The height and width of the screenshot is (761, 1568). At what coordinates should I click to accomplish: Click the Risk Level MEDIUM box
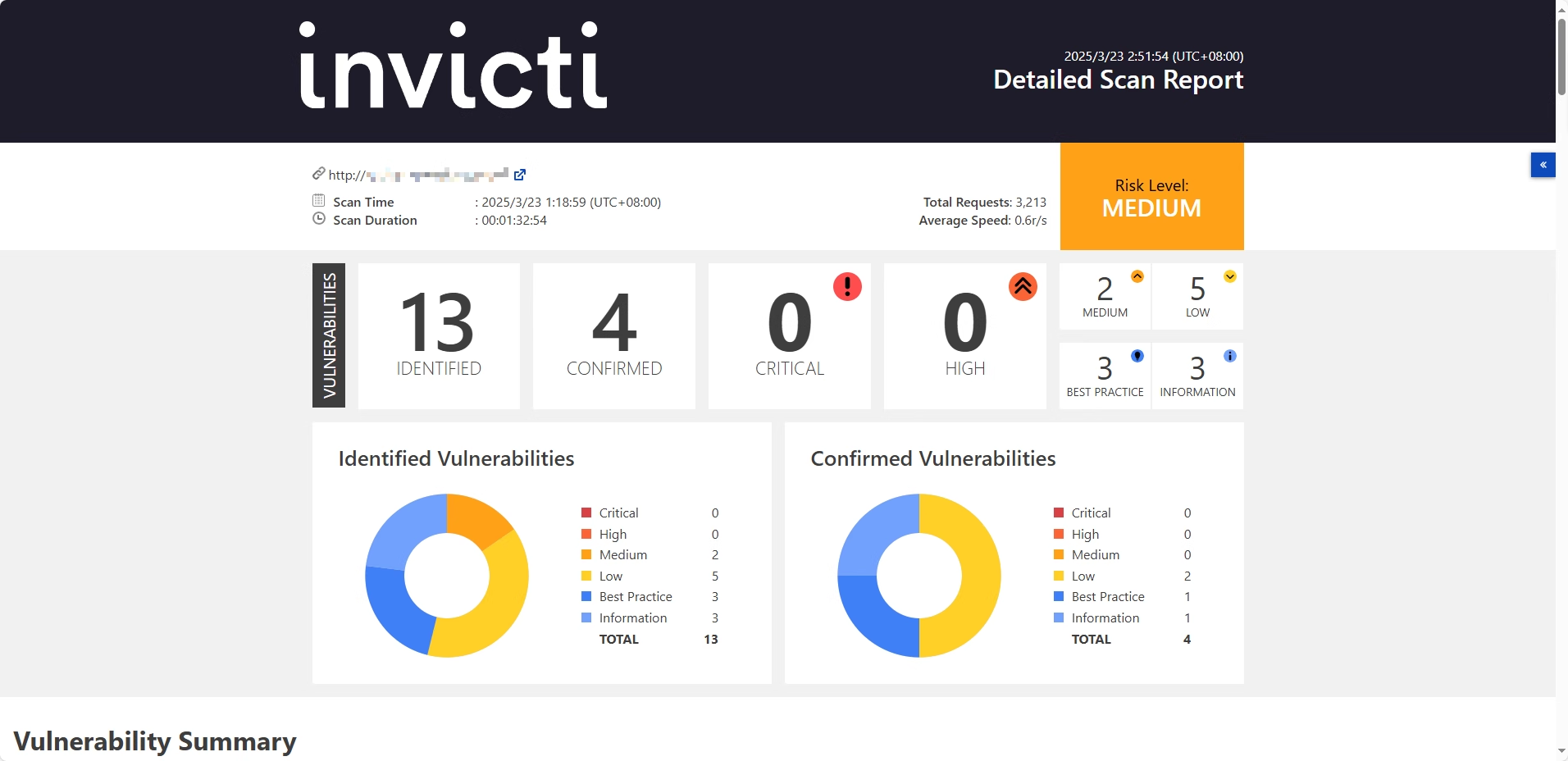coord(1151,197)
